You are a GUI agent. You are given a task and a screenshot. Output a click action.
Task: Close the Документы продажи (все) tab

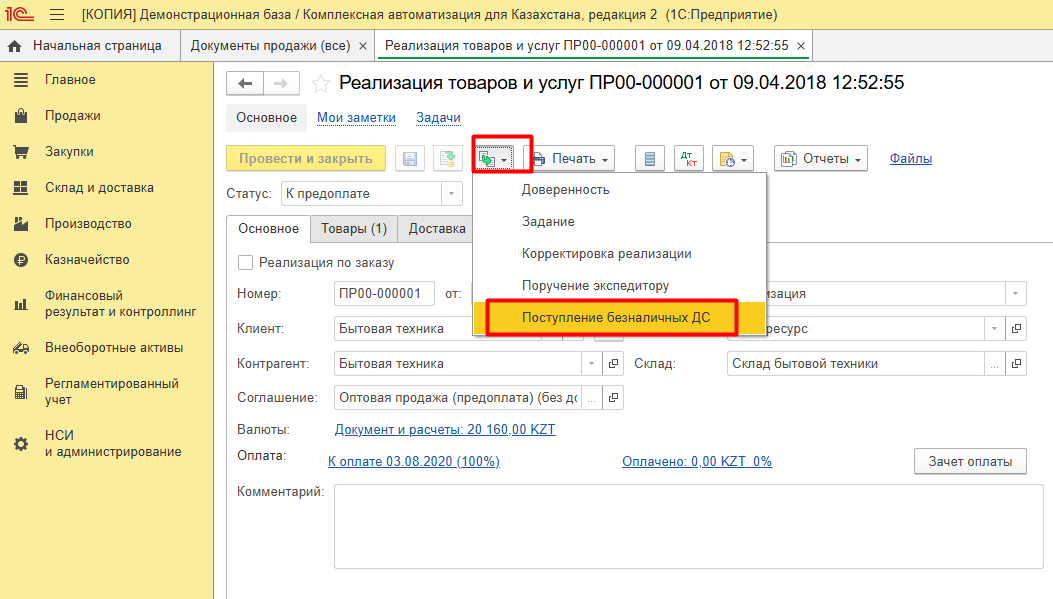[362, 46]
